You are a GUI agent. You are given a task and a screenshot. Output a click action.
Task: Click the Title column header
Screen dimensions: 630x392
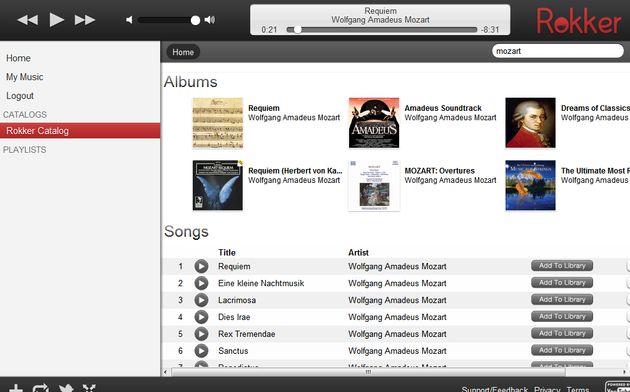tap(227, 253)
